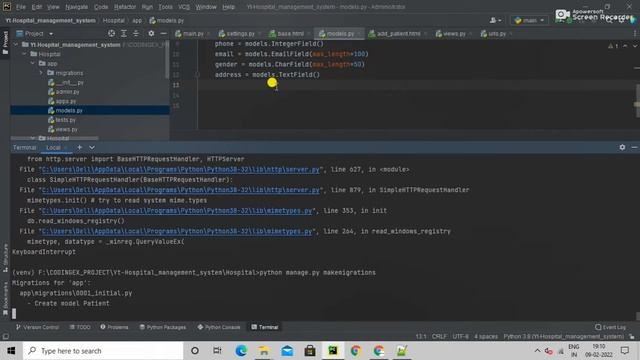Open Project view dropdown

(x=51, y=34)
